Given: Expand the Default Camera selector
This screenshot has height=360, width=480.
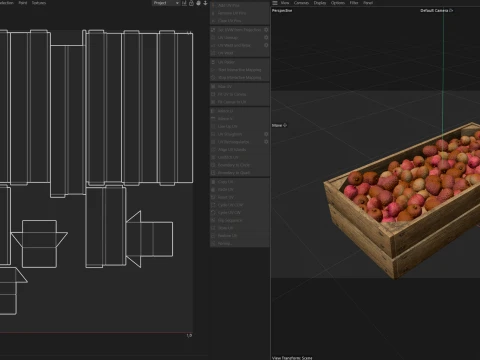Looking at the screenshot, I should 436,10.
